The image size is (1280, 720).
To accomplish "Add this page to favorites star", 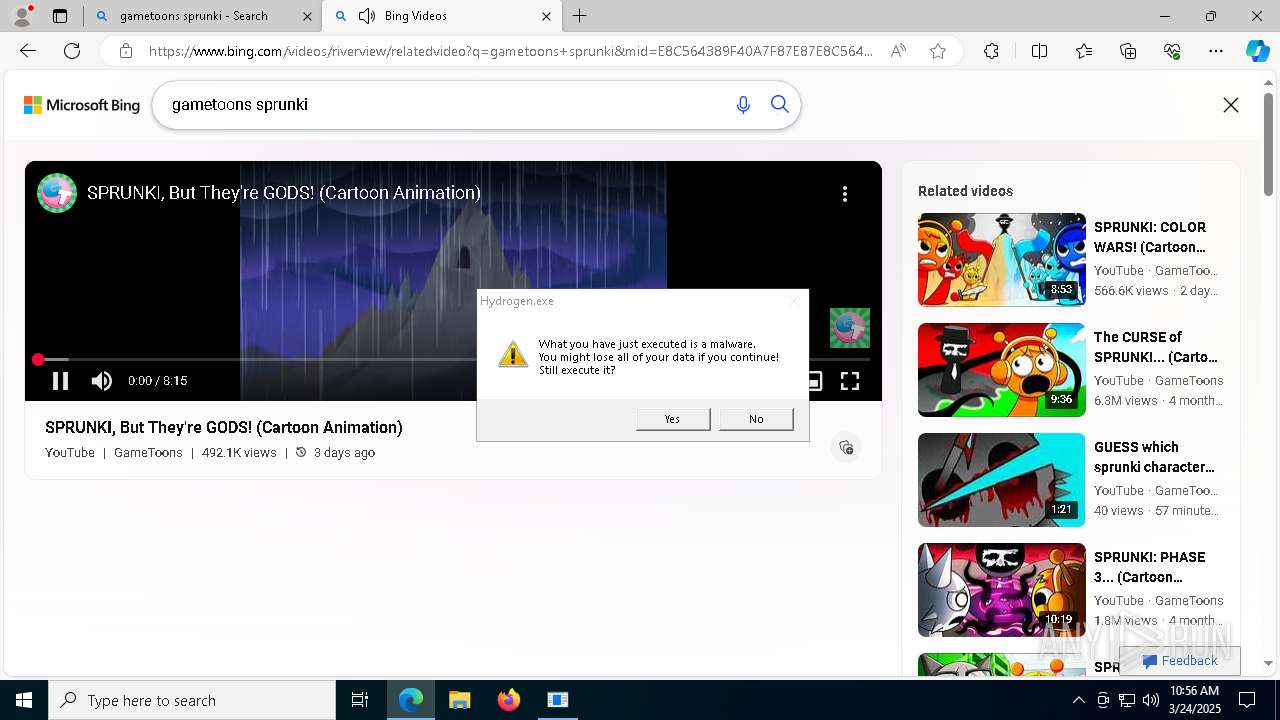I will [x=938, y=51].
